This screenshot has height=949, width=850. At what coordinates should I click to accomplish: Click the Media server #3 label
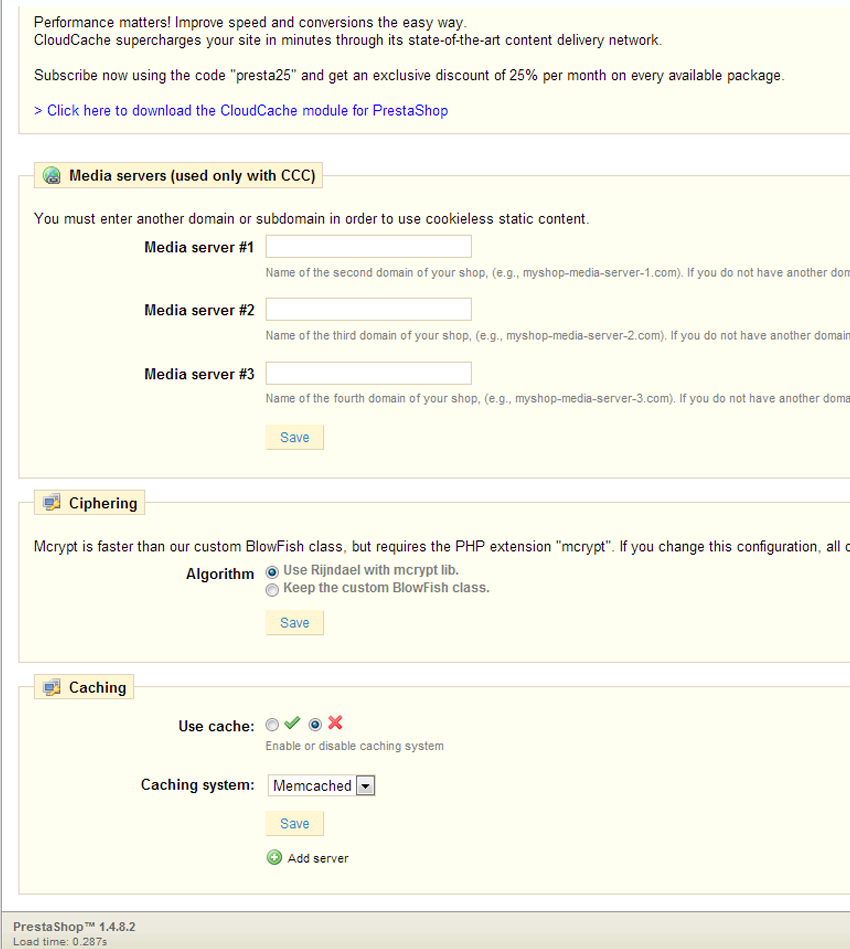(x=199, y=375)
